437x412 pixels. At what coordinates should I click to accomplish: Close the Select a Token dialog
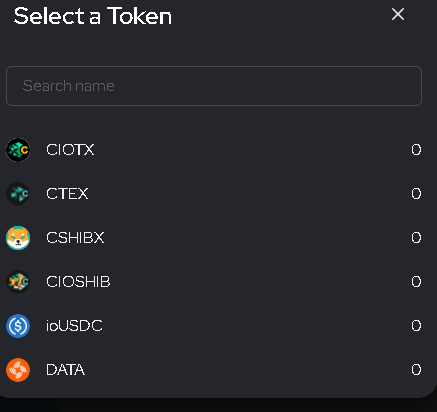click(x=398, y=14)
